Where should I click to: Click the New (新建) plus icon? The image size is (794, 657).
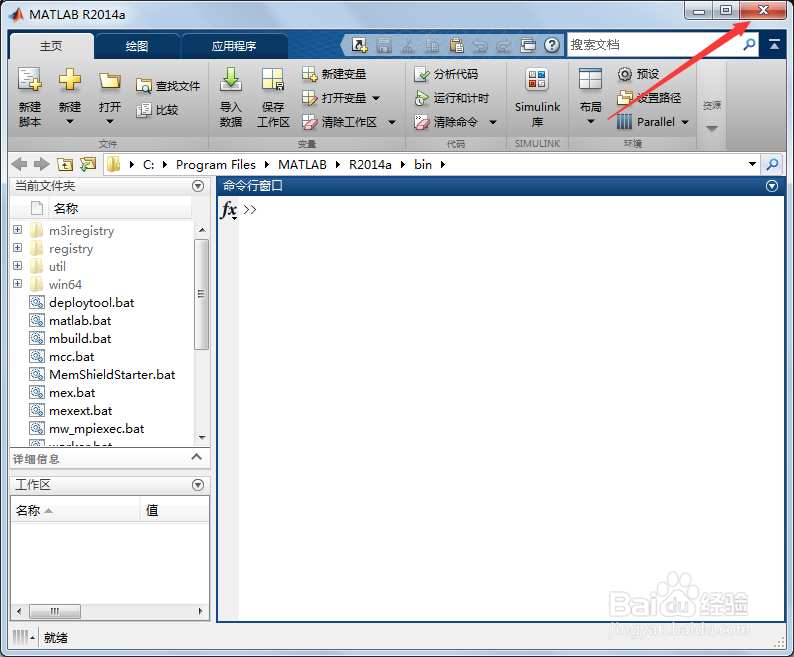click(69, 80)
